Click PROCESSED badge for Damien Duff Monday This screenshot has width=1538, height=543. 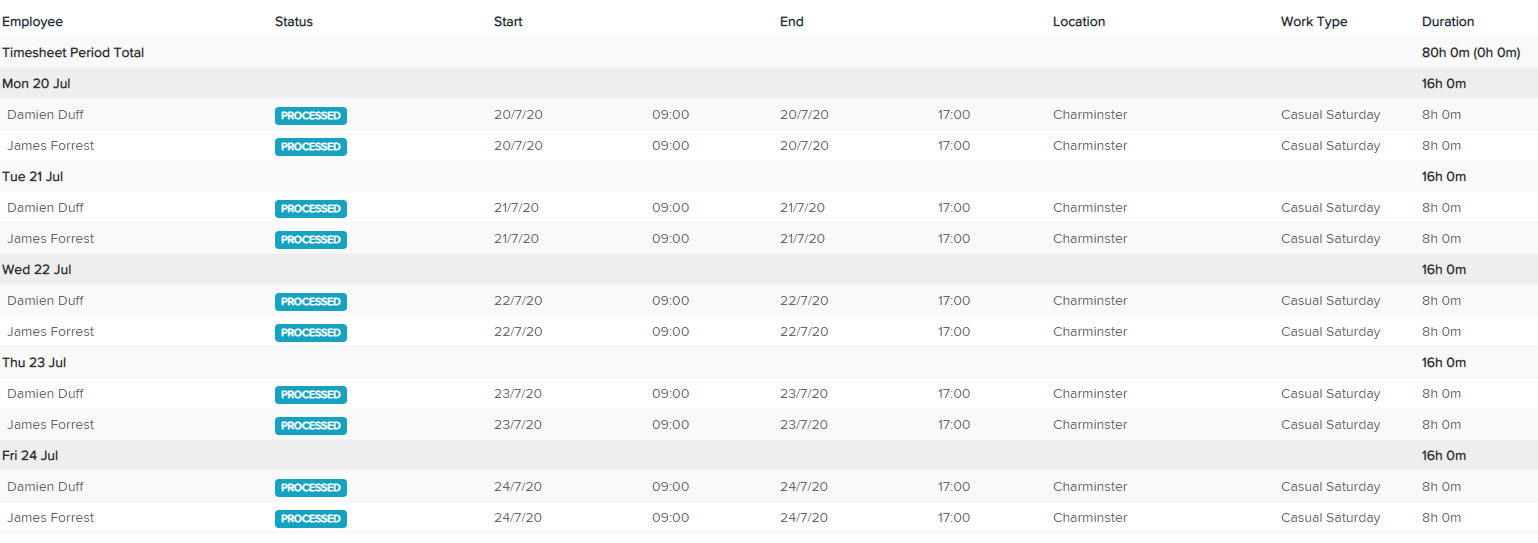click(311, 116)
